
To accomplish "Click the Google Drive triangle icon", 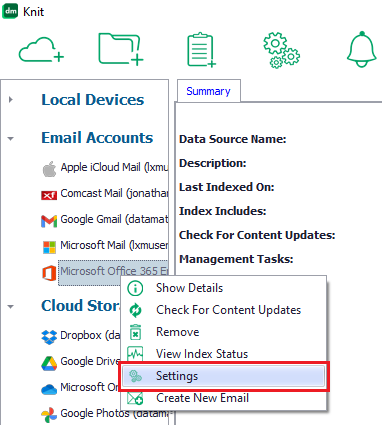I will [x=49, y=363].
